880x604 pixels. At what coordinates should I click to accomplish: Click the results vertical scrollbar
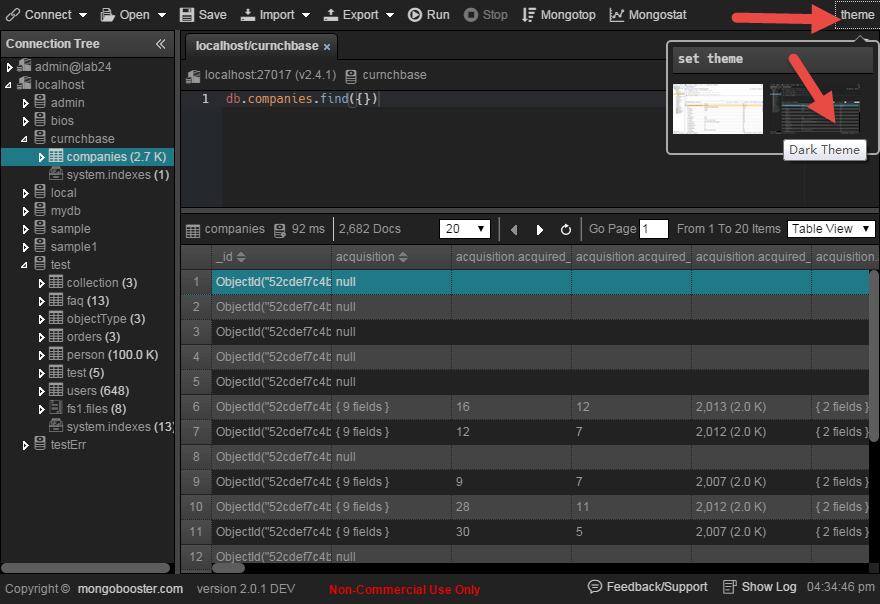(874, 357)
